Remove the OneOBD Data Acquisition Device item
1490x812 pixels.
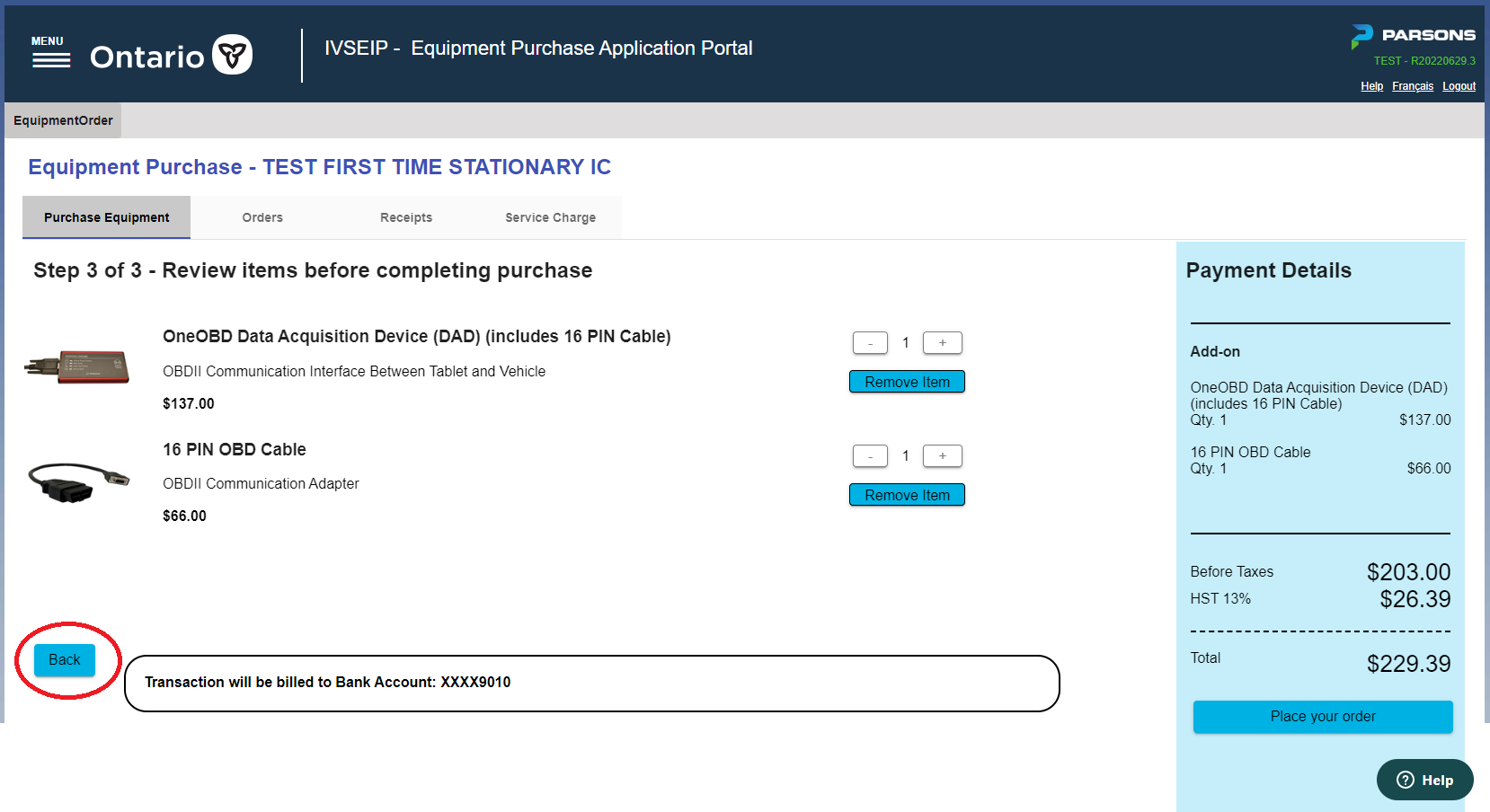pyautogui.click(x=907, y=382)
